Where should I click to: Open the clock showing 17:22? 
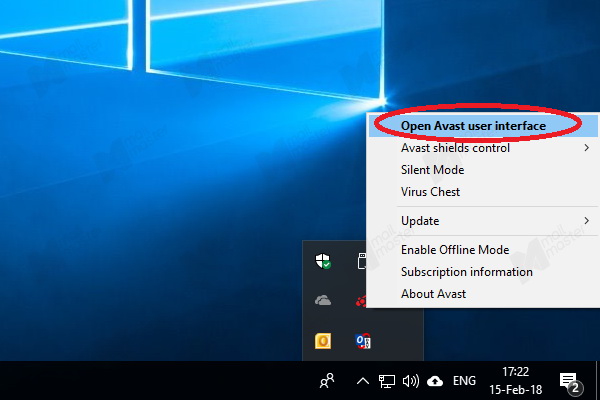click(x=515, y=381)
